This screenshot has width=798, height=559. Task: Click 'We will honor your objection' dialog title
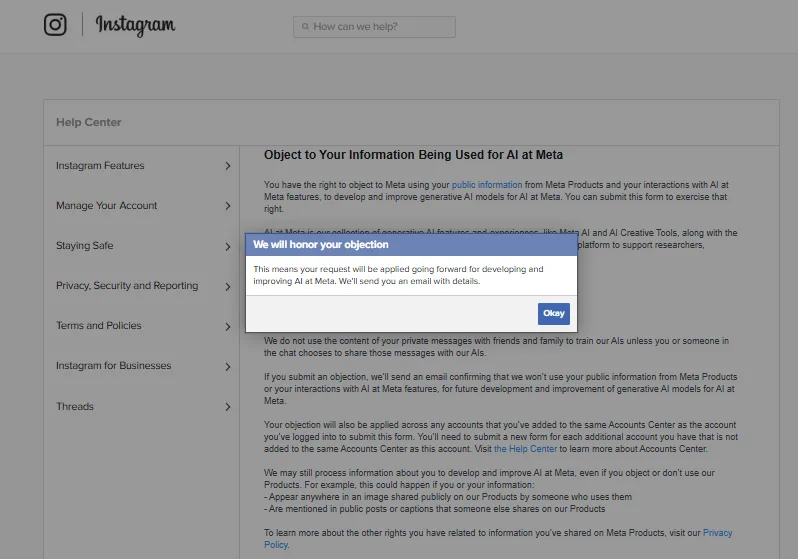[321, 244]
